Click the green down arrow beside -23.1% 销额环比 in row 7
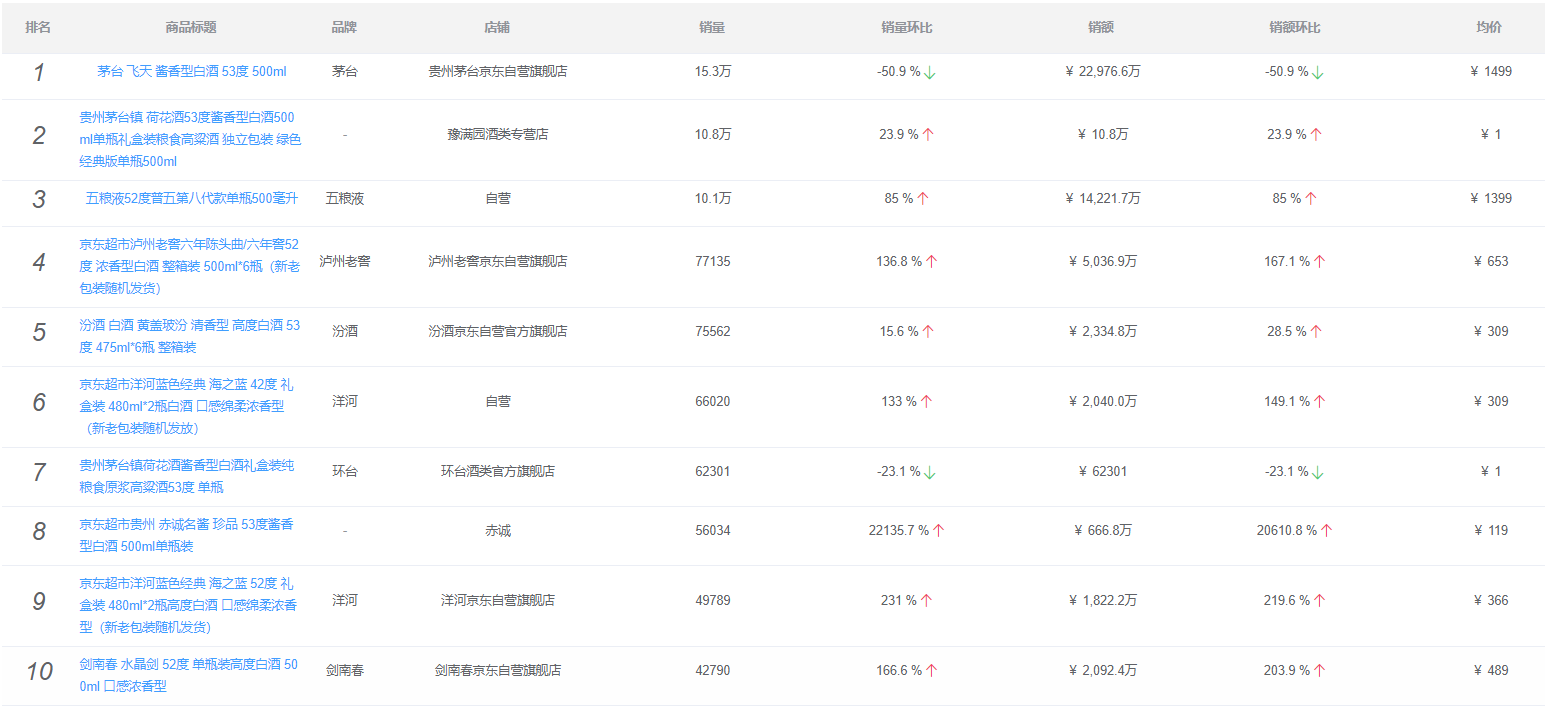Viewport: 1545px width, 708px height. (x=1318, y=472)
